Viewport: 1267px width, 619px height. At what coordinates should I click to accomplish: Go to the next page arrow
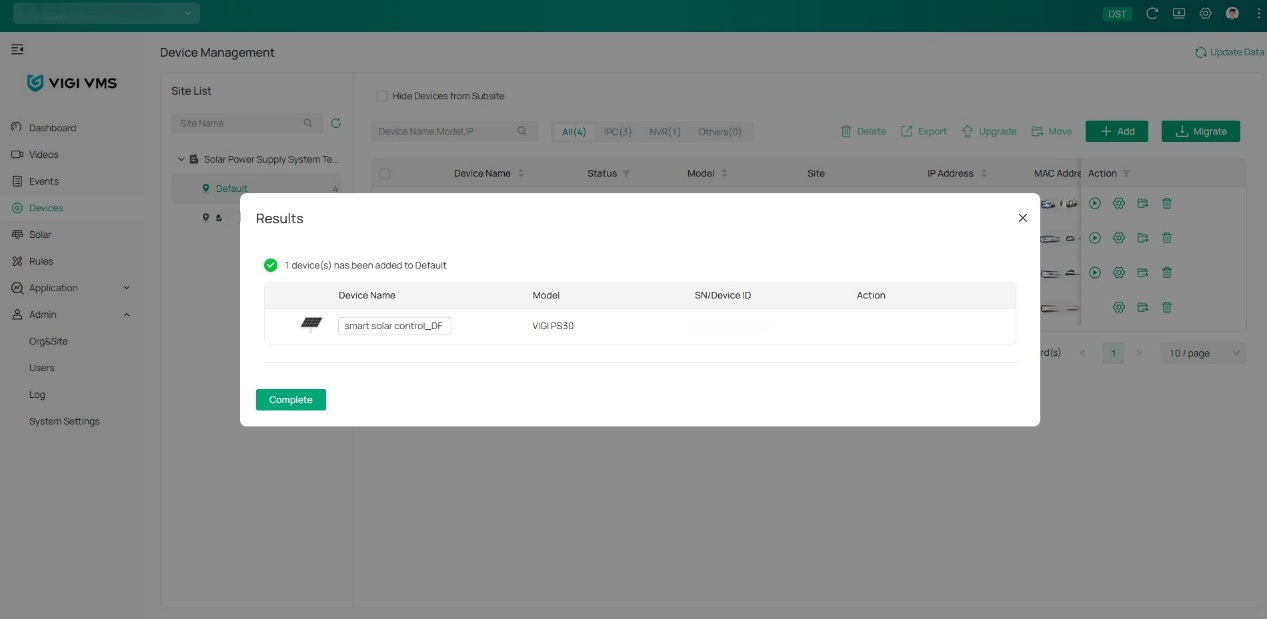[1138, 353]
